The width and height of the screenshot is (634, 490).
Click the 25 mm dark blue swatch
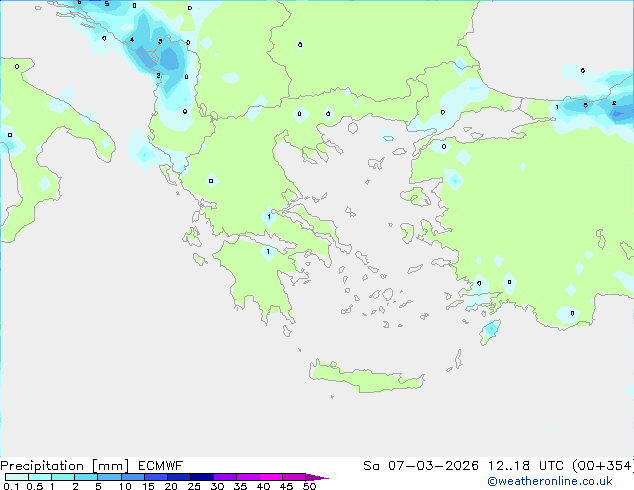coord(202,477)
